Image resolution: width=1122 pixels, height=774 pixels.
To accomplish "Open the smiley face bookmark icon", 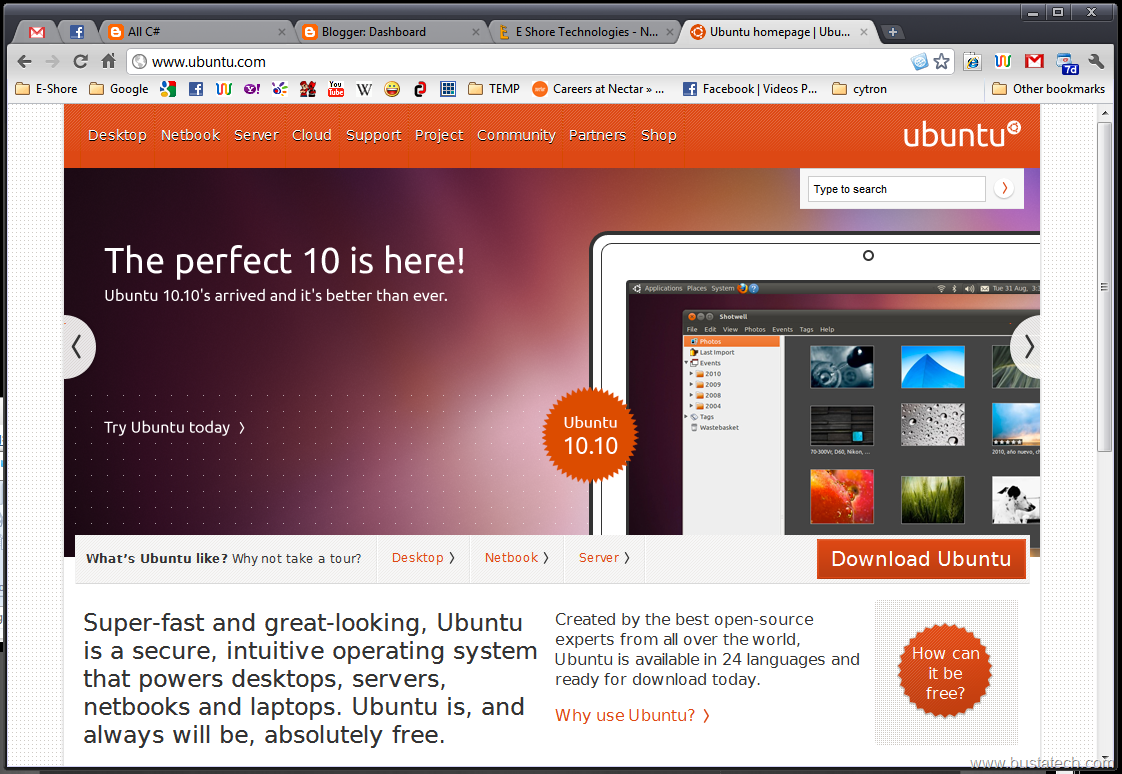I will (x=392, y=89).
